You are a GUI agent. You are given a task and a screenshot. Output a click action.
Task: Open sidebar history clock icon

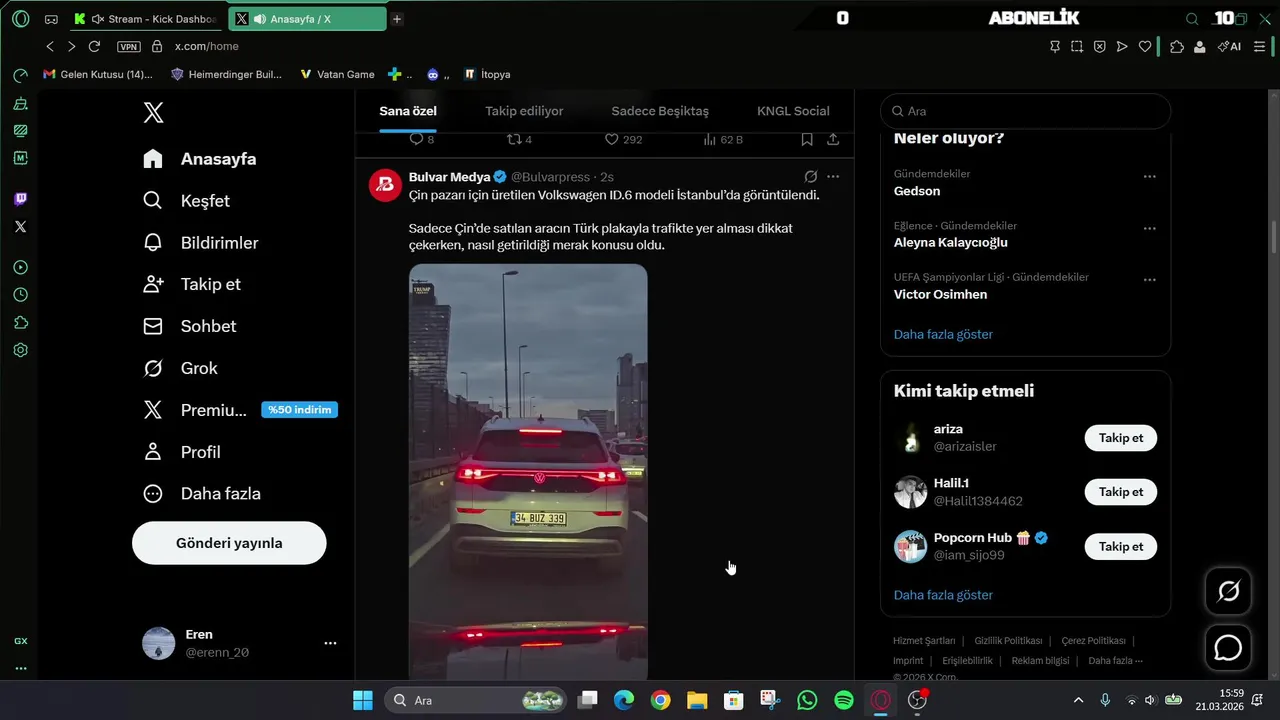(20, 295)
